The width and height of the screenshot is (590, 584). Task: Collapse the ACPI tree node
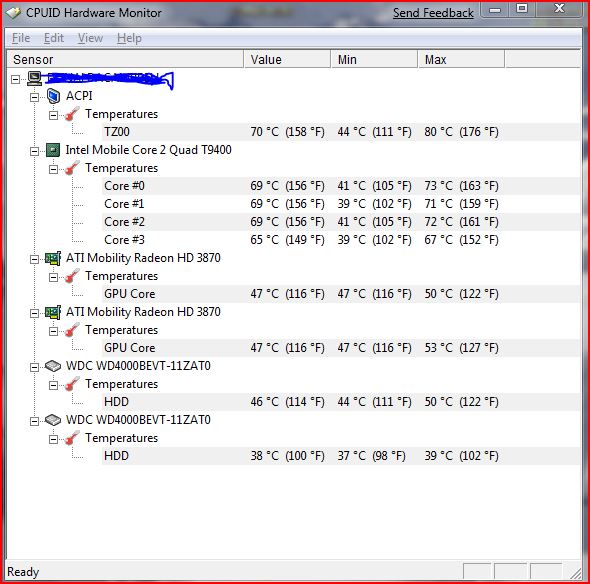coord(35,97)
